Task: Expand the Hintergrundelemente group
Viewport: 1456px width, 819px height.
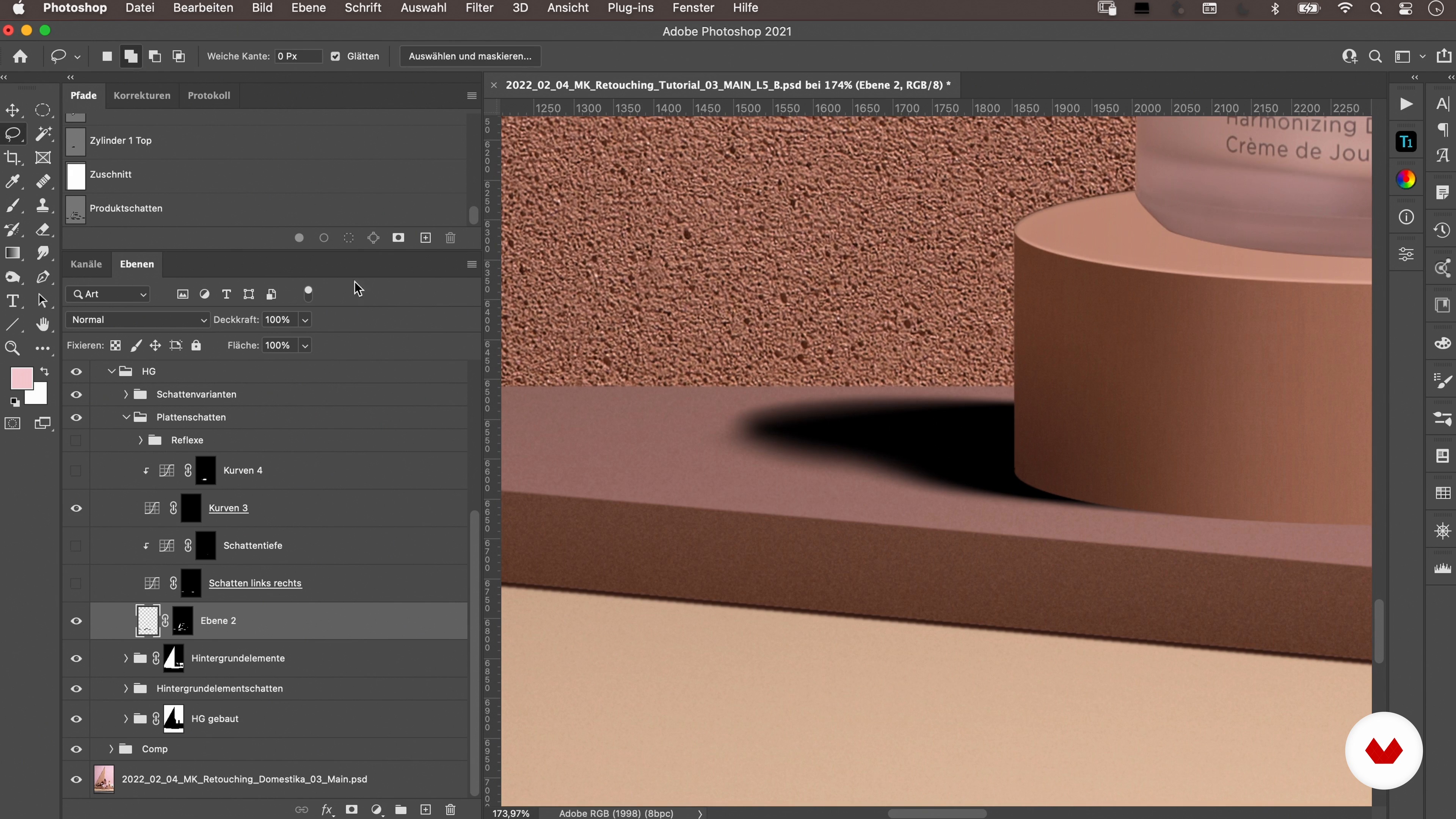Action: (x=126, y=659)
